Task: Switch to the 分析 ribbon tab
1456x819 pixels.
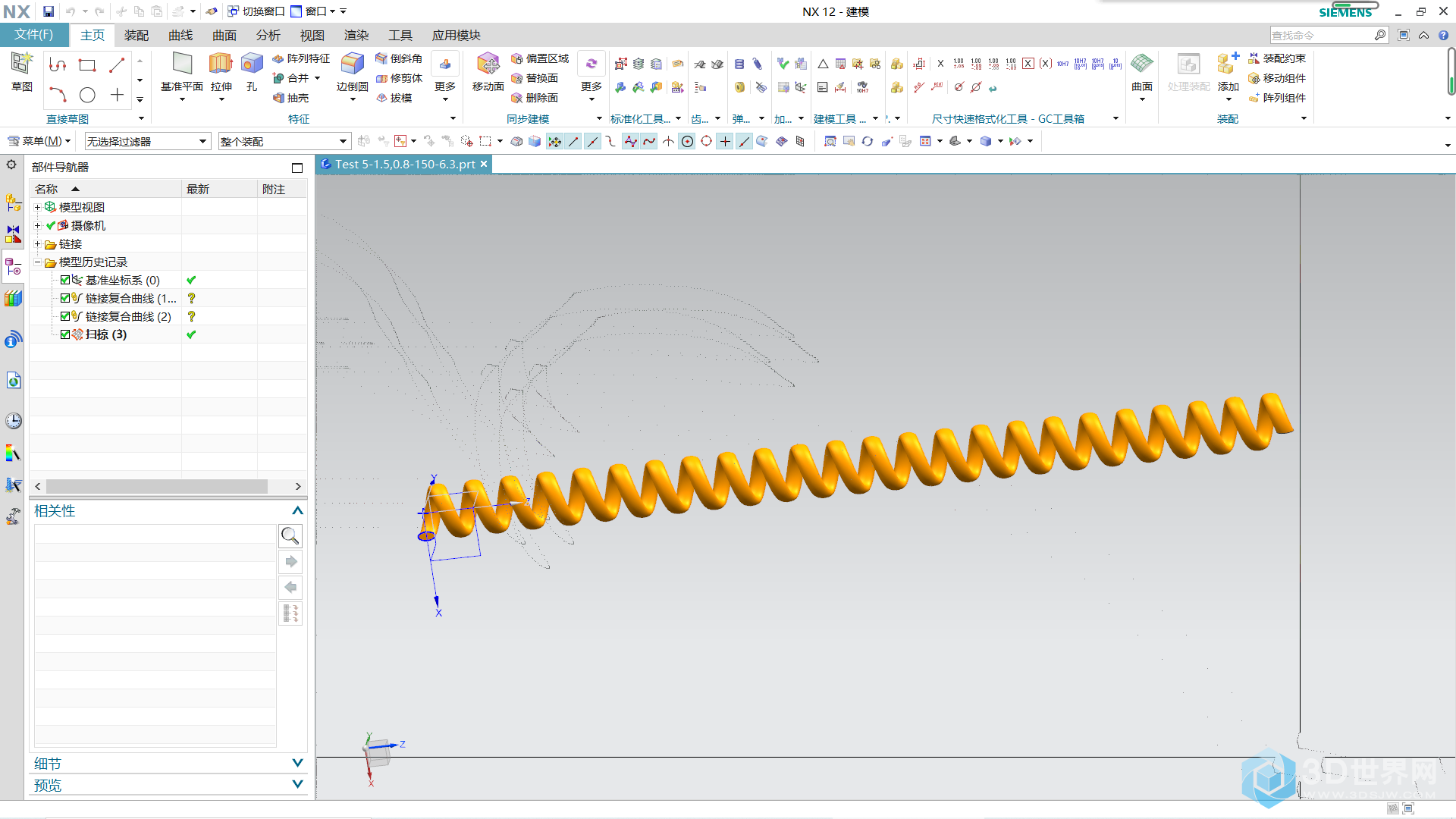Action: click(x=268, y=35)
